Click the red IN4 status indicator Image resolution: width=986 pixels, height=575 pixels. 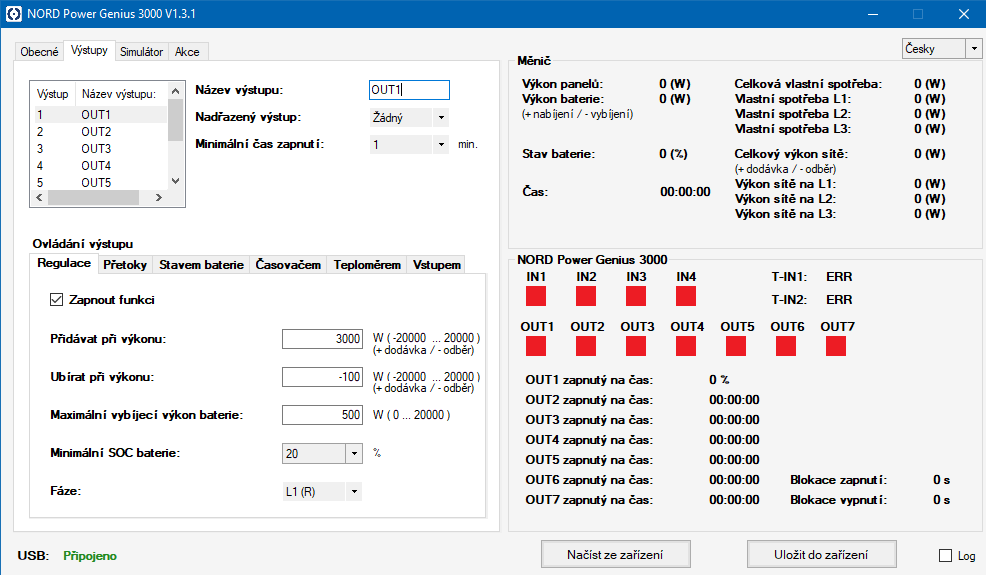tap(685, 296)
